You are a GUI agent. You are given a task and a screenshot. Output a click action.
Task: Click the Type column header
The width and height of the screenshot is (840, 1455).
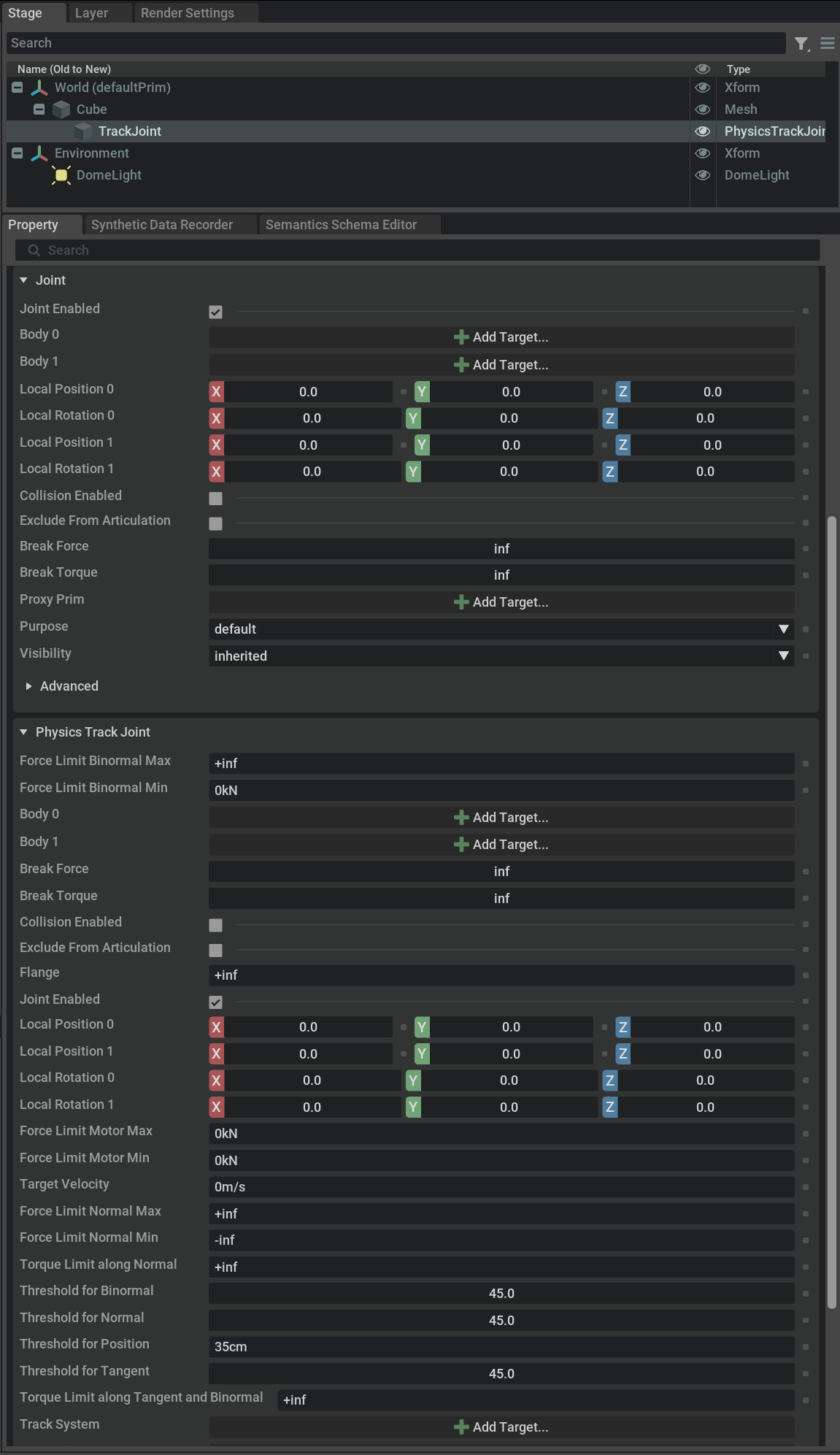tap(738, 69)
